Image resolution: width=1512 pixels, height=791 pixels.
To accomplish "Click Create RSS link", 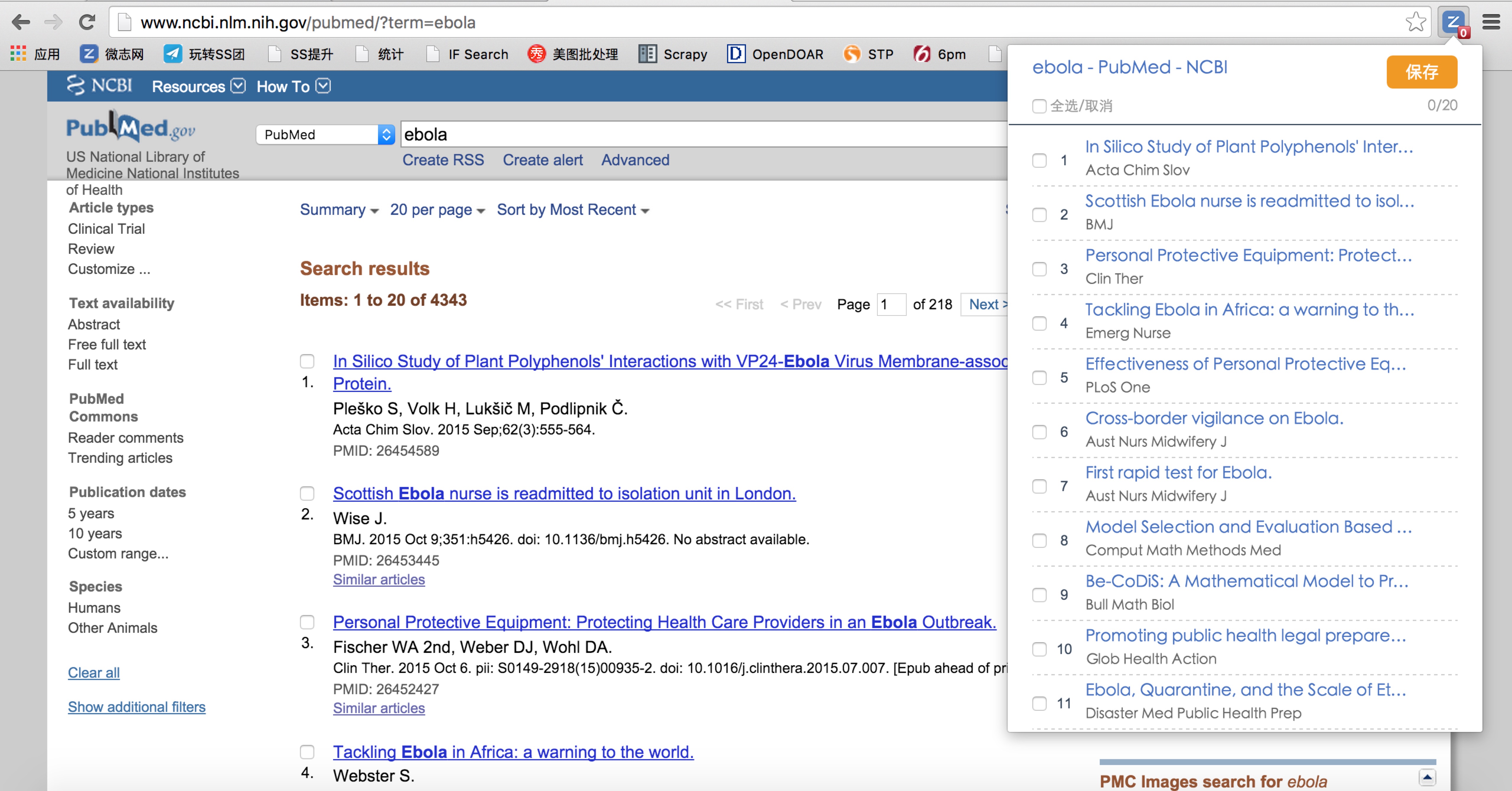I will click(443, 160).
